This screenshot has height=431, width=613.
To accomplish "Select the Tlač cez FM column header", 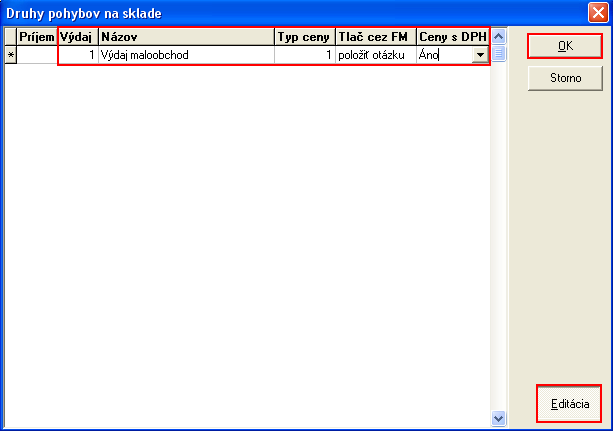I will [x=376, y=37].
